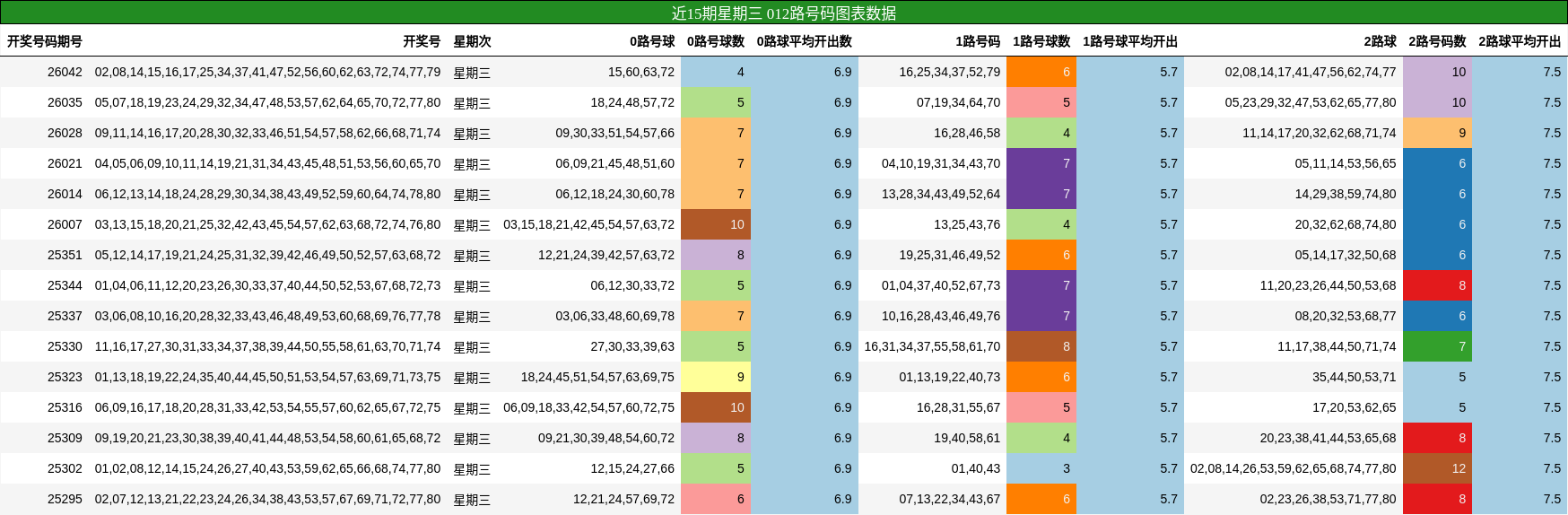Select the light blue 3 cell in row 25302
1568x515 pixels.
click(1041, 468)
